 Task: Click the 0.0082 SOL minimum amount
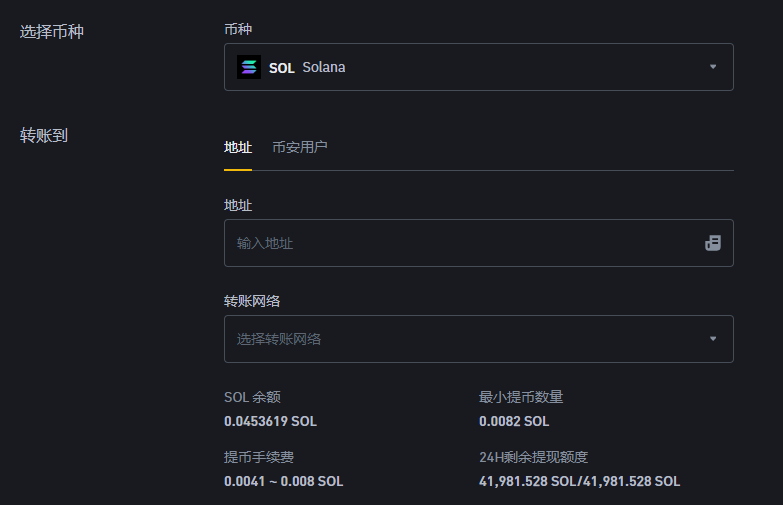coord(514,421)
